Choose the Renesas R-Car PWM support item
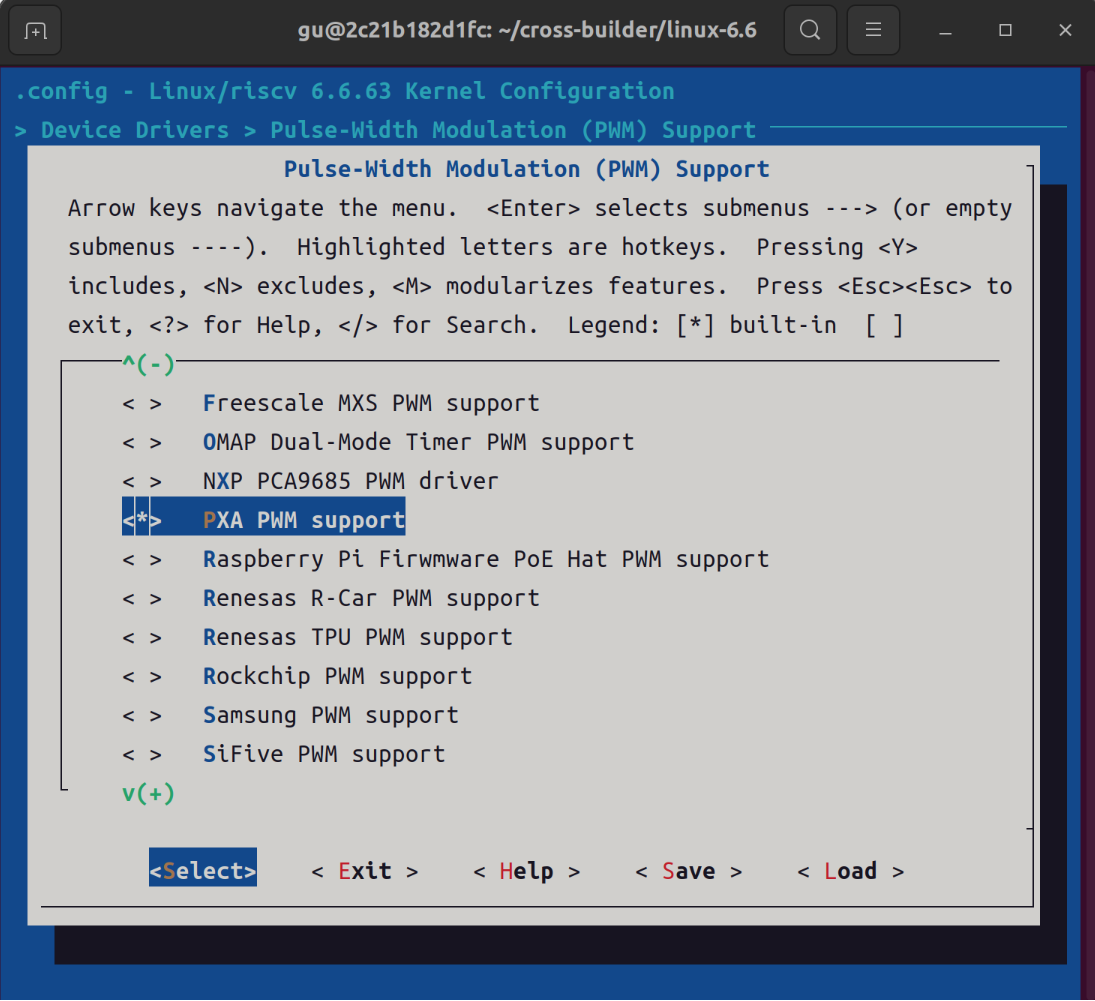The width and height of the screenshot is (1095, 1001). point(371,599)
